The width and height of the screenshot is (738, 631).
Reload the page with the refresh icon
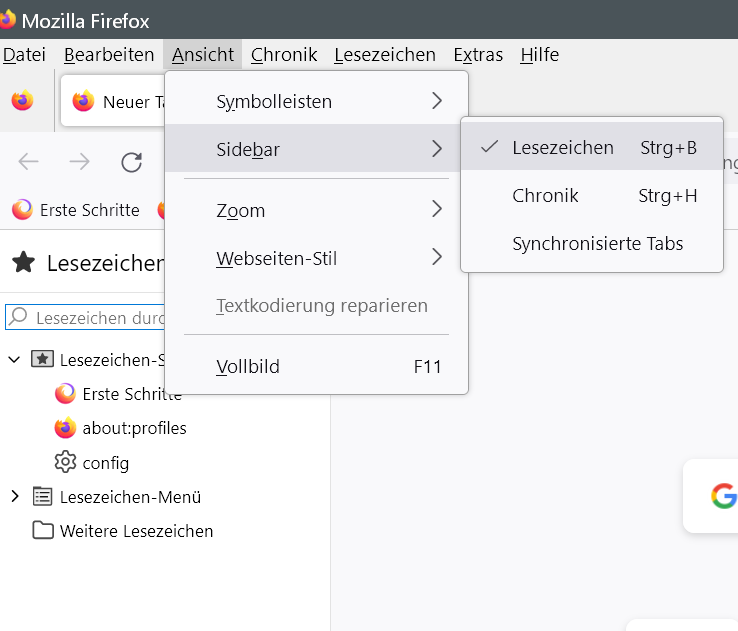tap(131, 162)
